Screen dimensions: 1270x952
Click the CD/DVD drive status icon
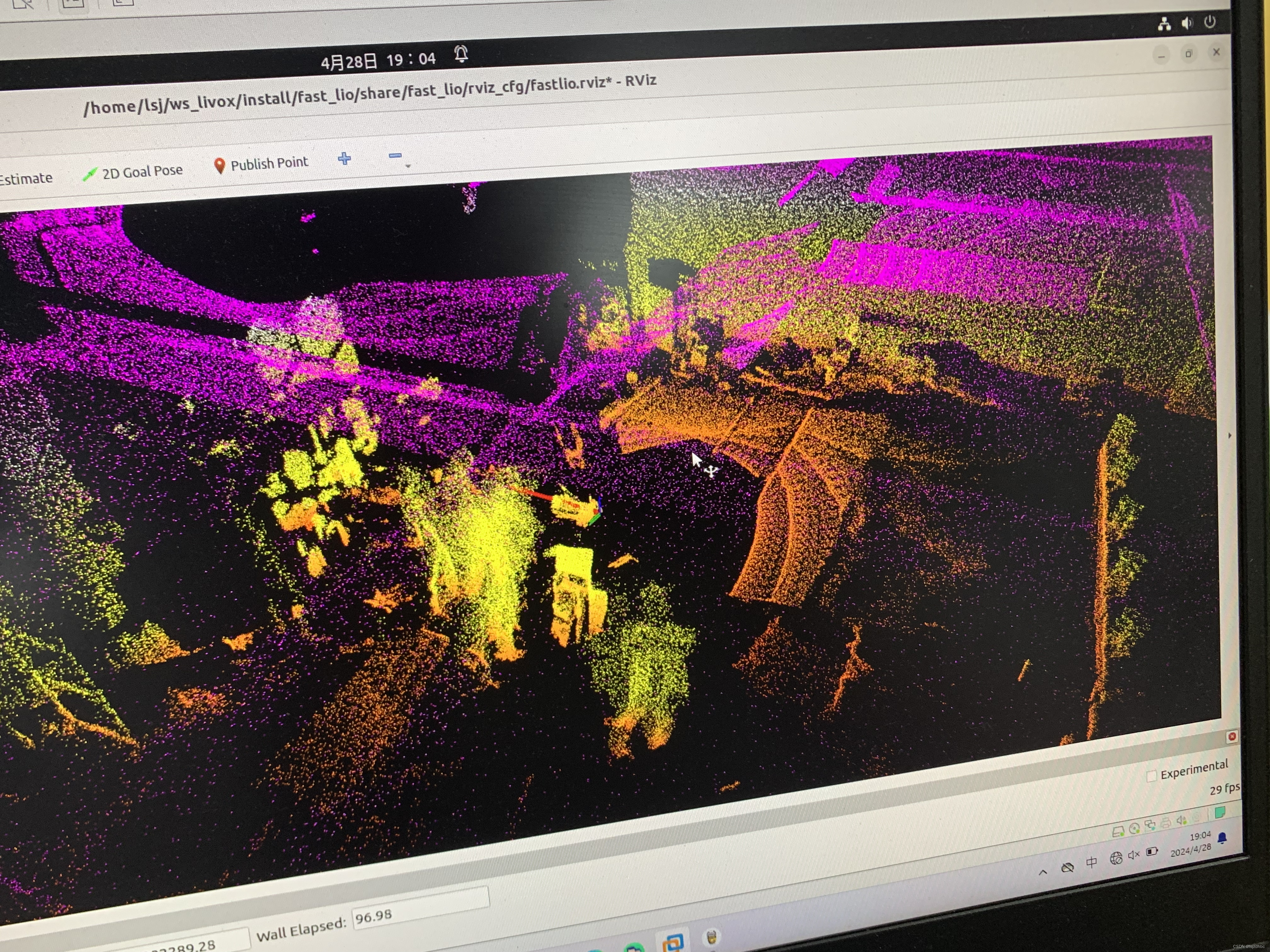[x=1134, y=828]
